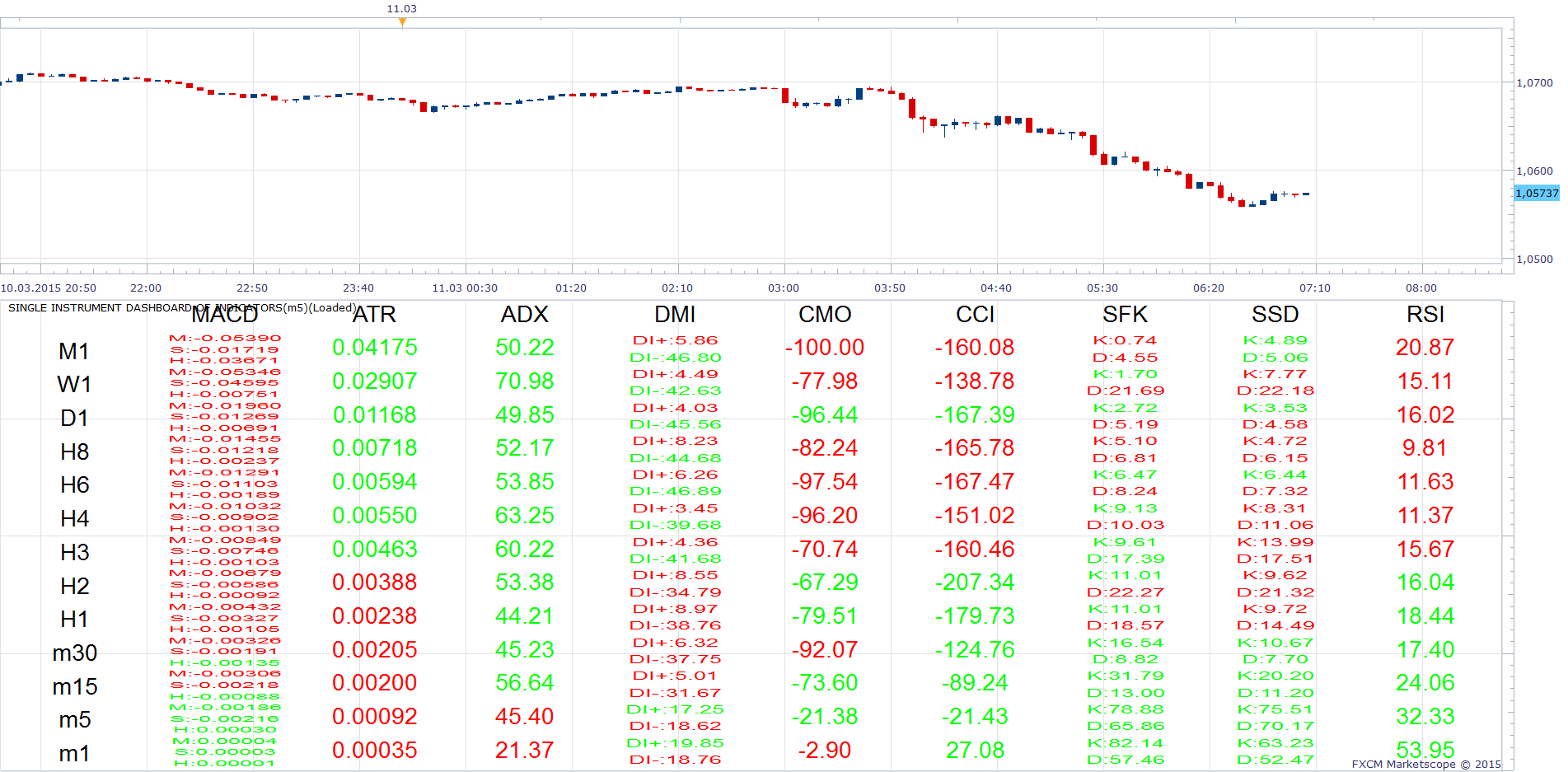Image resolution: width=1568 pixels, height=772 pixels.
Task: Select the CMO column header
Action: tap(825, 315)
